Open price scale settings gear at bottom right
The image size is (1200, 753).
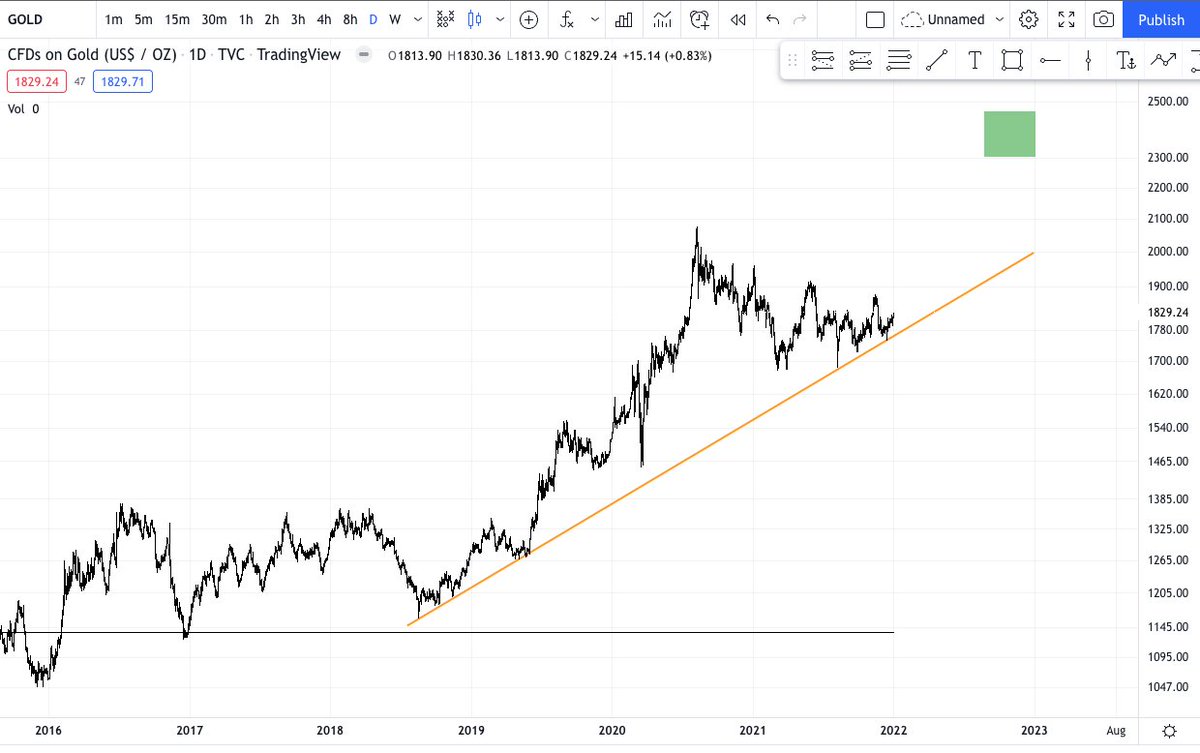[1169, 731]
